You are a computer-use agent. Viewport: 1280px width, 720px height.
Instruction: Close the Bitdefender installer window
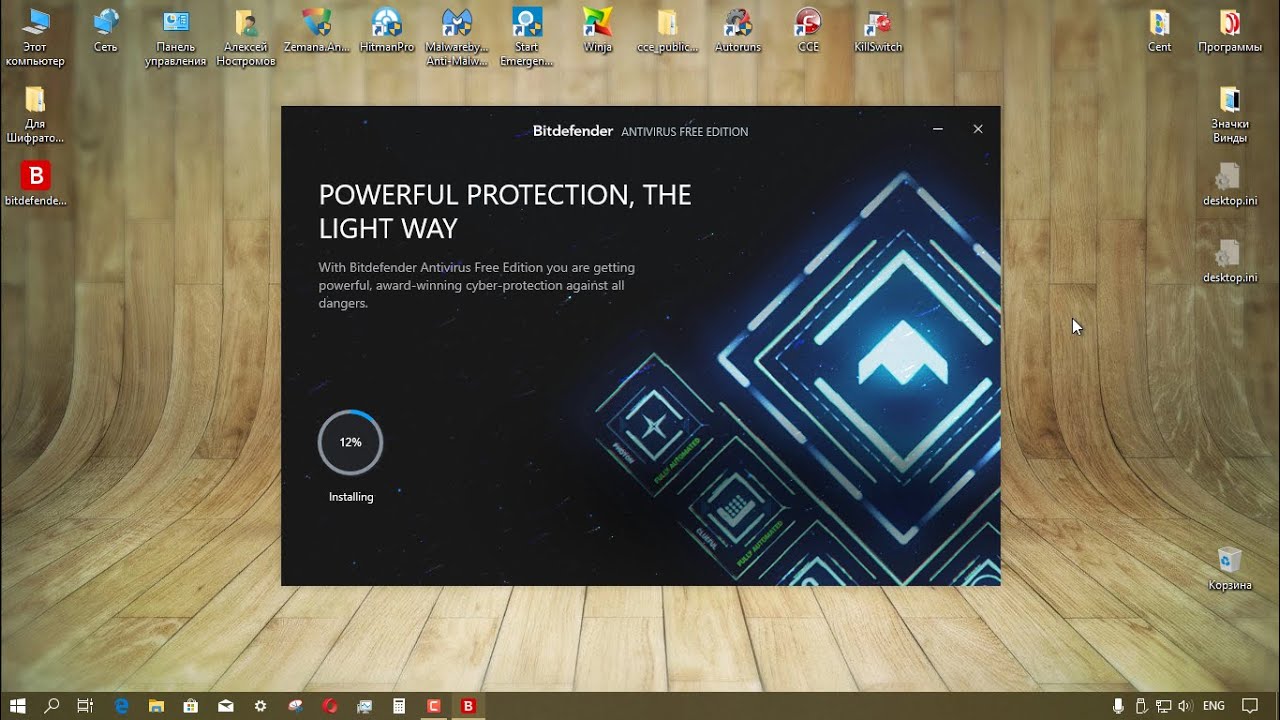coord(978,129)
